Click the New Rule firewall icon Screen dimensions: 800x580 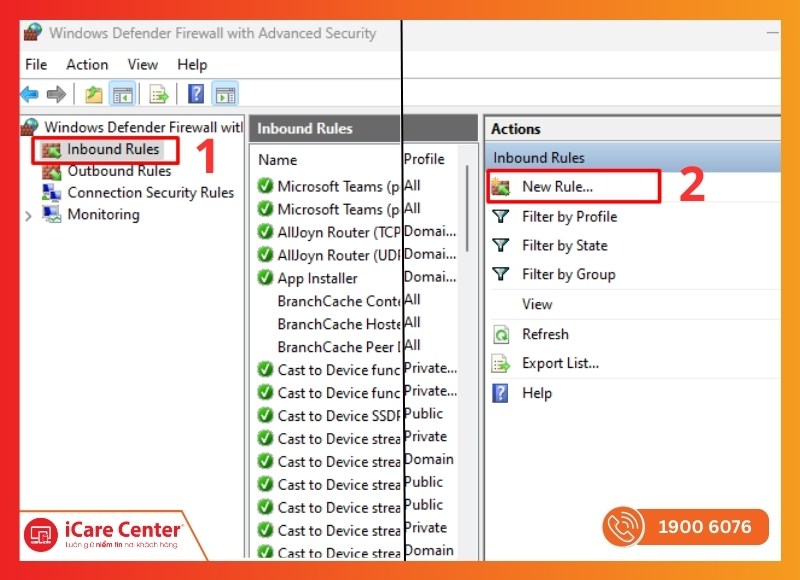[x=501, y=187]
